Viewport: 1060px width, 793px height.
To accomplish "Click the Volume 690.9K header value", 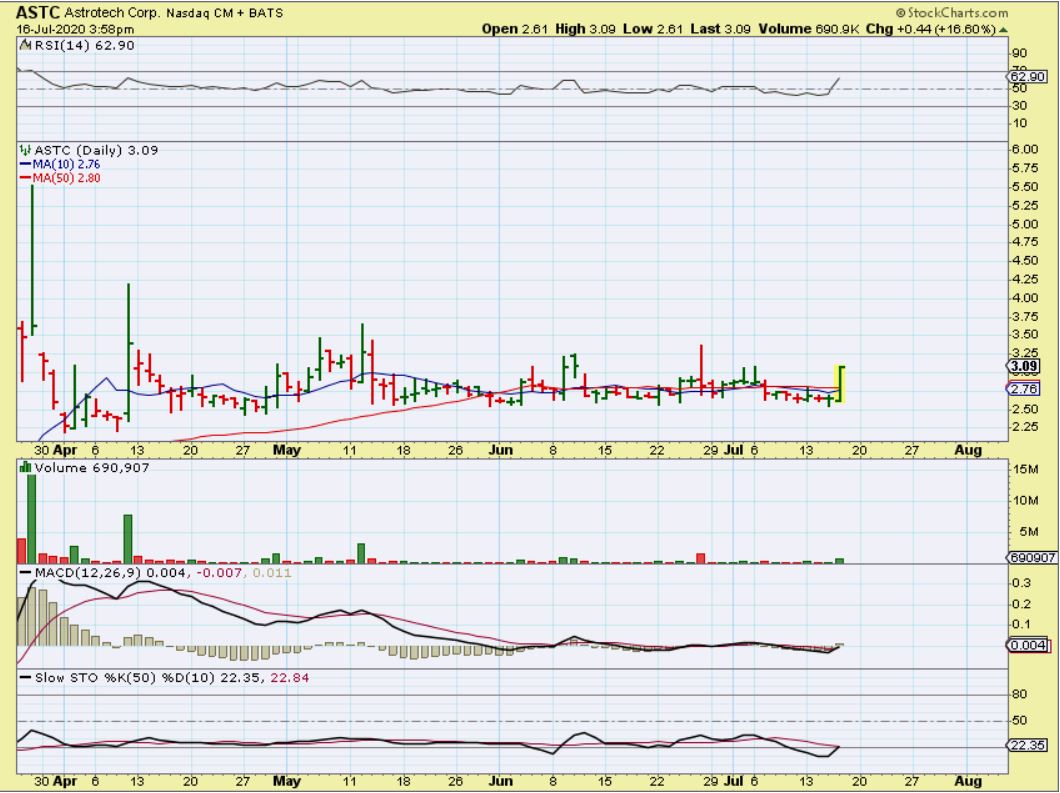I will pyautogui.click(x=809, y=29).
